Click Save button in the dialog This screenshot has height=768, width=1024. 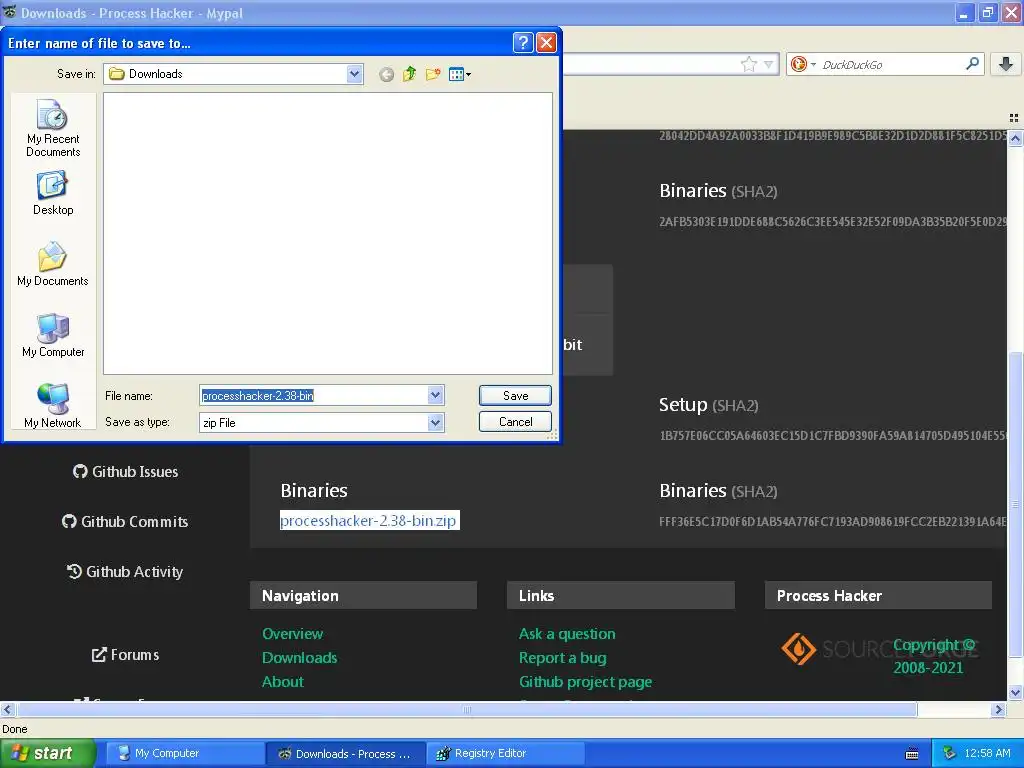(515, 395)
